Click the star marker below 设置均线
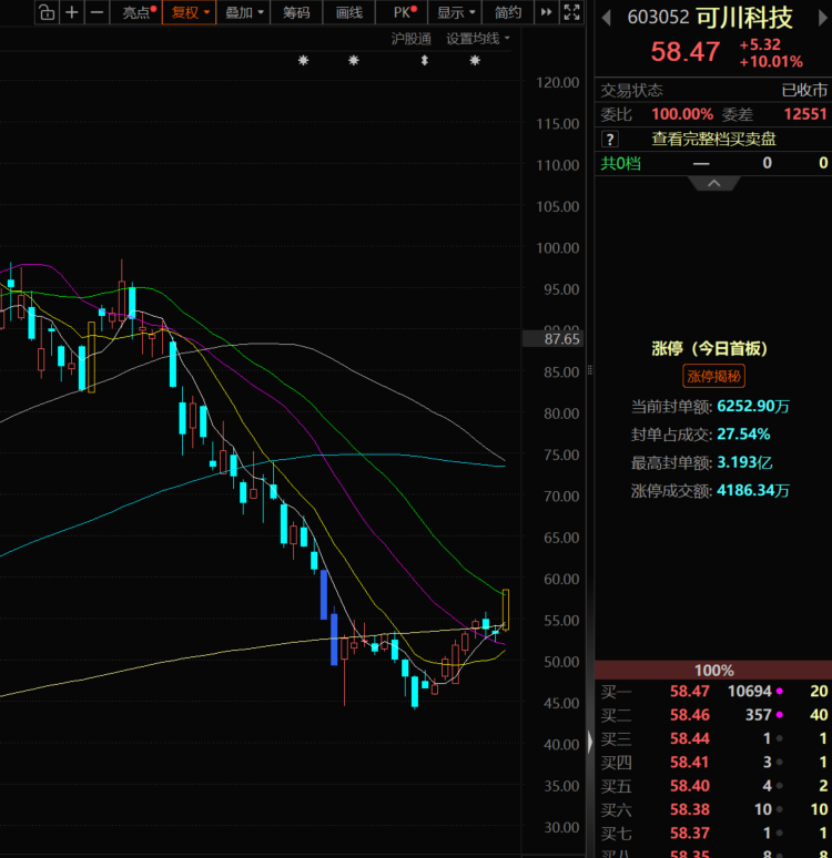The image size is (832, 858). pos(475,60)
